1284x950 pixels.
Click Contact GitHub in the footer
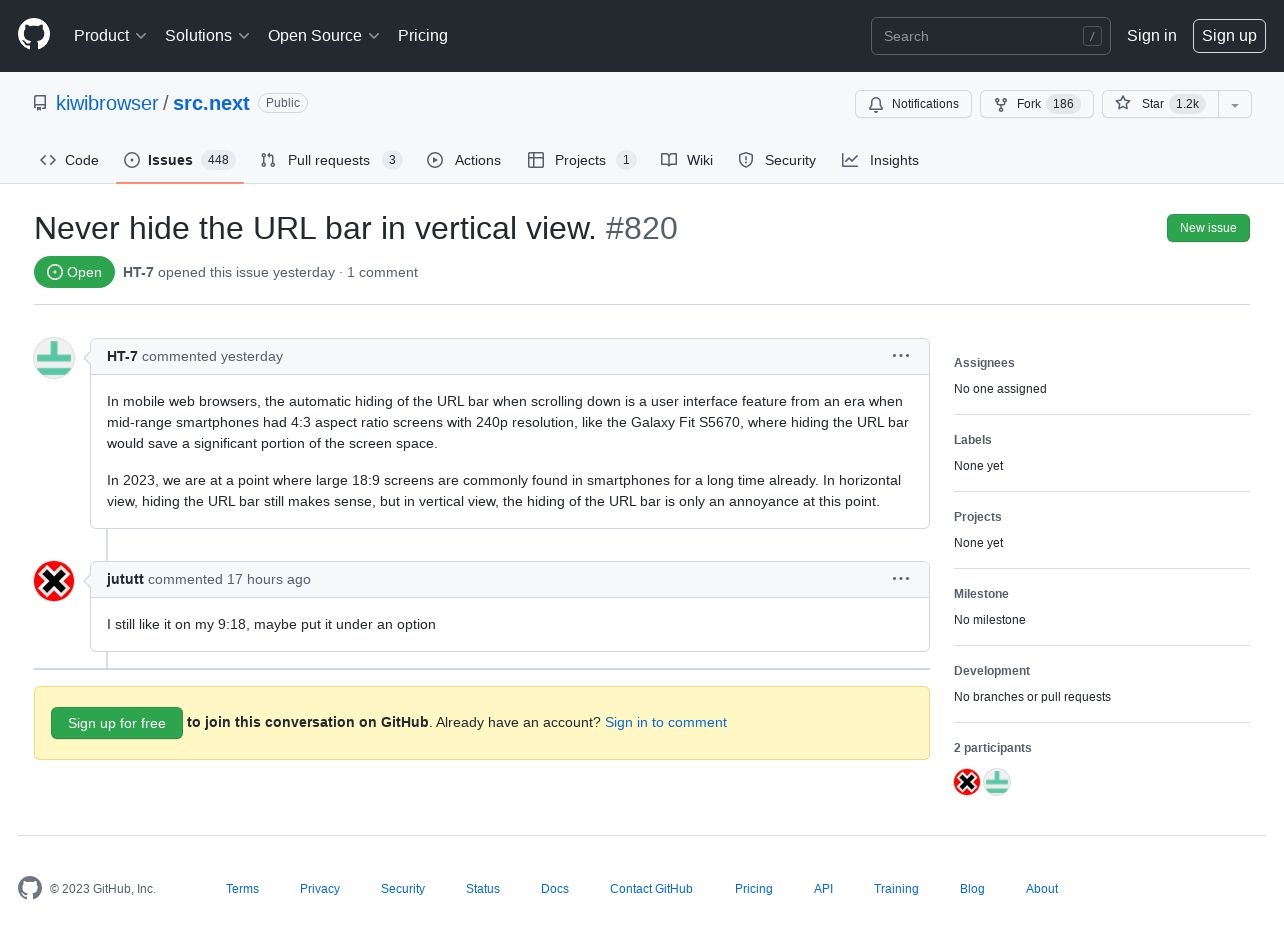tap(651, 889)
